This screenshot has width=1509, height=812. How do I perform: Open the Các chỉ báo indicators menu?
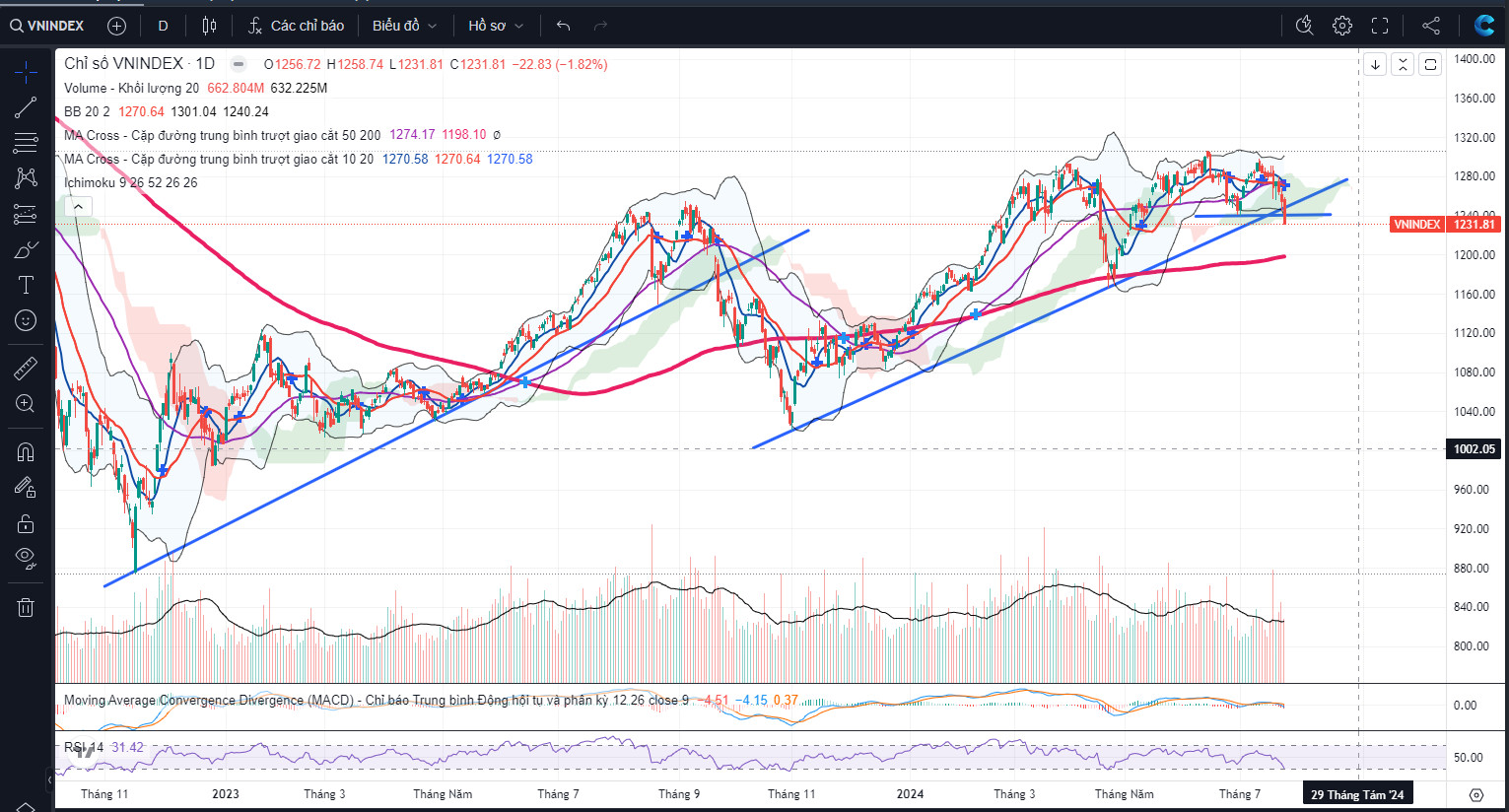(x=296, y=26)
